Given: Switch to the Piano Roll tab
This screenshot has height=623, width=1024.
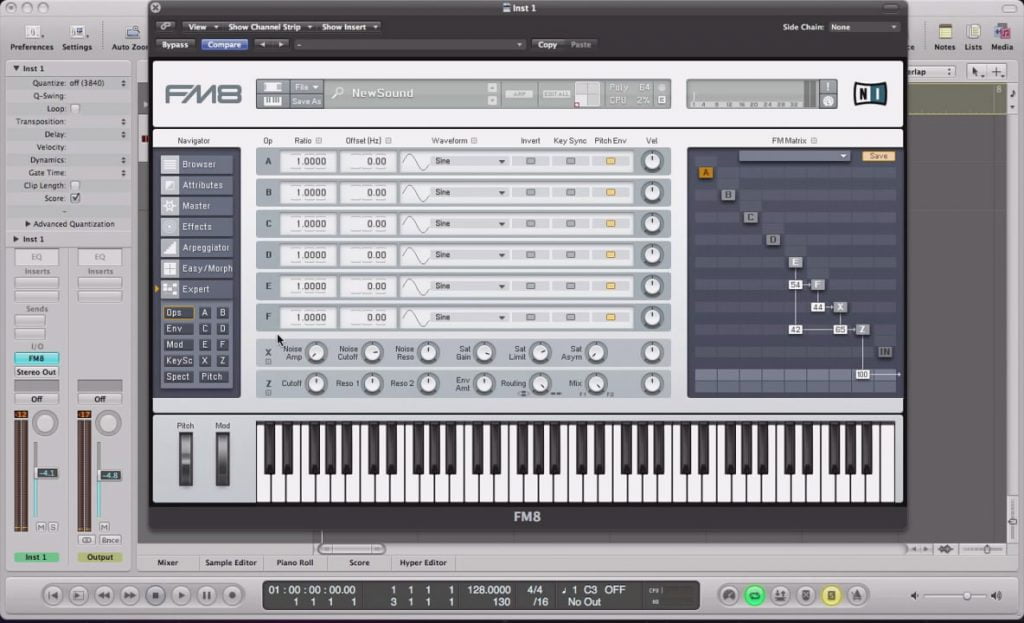Looking at the screenshot, I should [x=295, y=562].
